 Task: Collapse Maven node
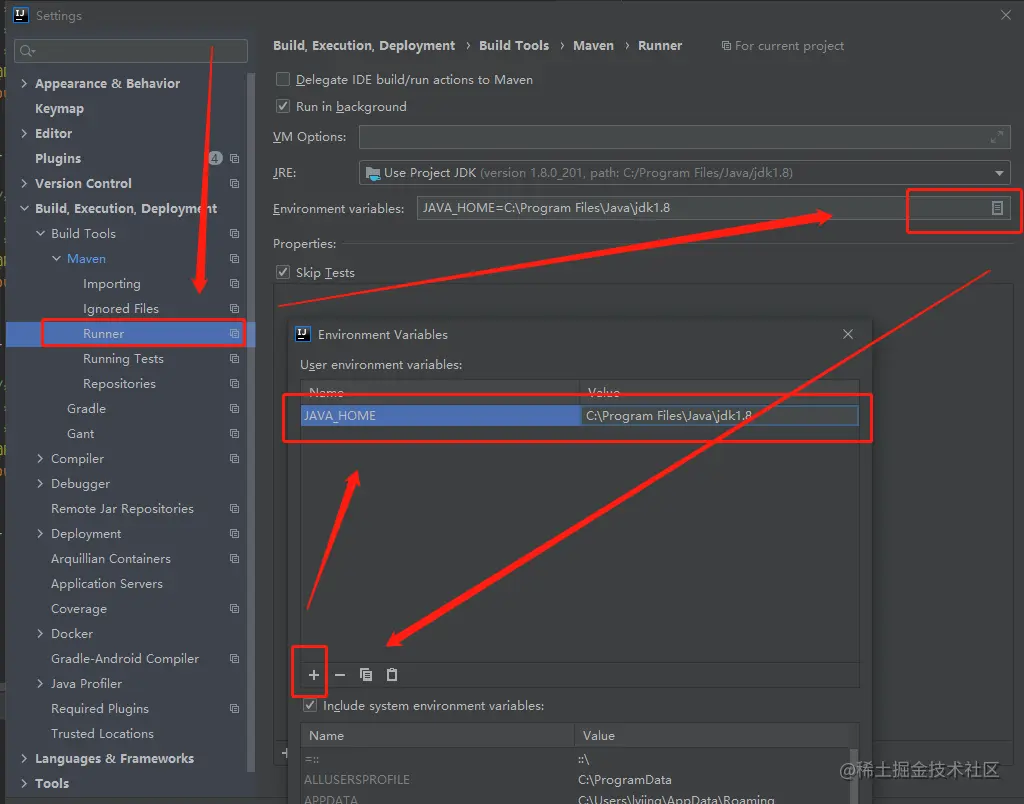pyautogui.click(x=56, y=259)
